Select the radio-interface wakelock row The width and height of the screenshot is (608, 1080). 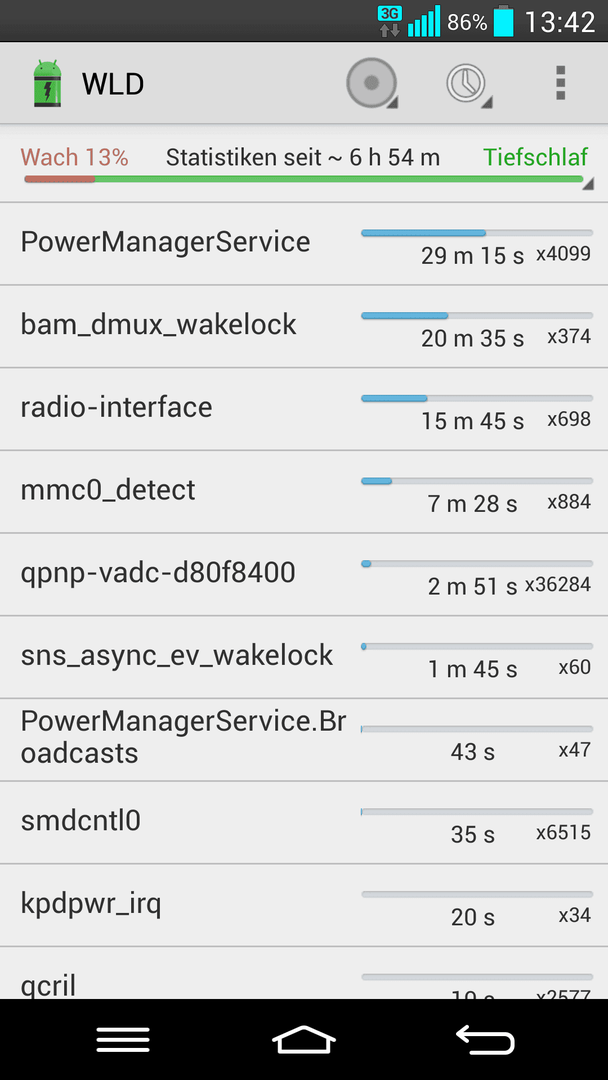(x=304, y=409)
